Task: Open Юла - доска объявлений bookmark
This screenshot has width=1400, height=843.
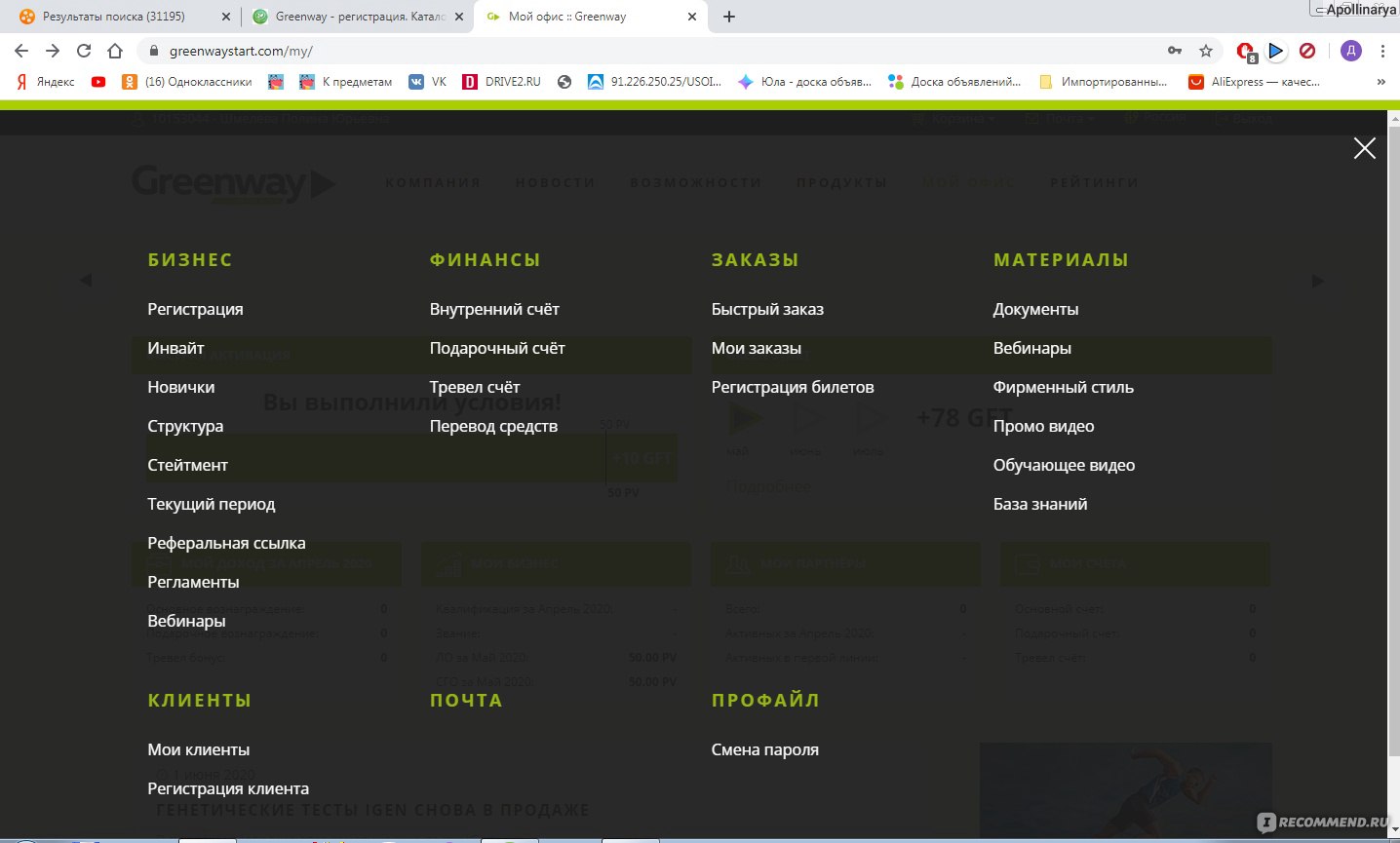Action: [804, 82]
